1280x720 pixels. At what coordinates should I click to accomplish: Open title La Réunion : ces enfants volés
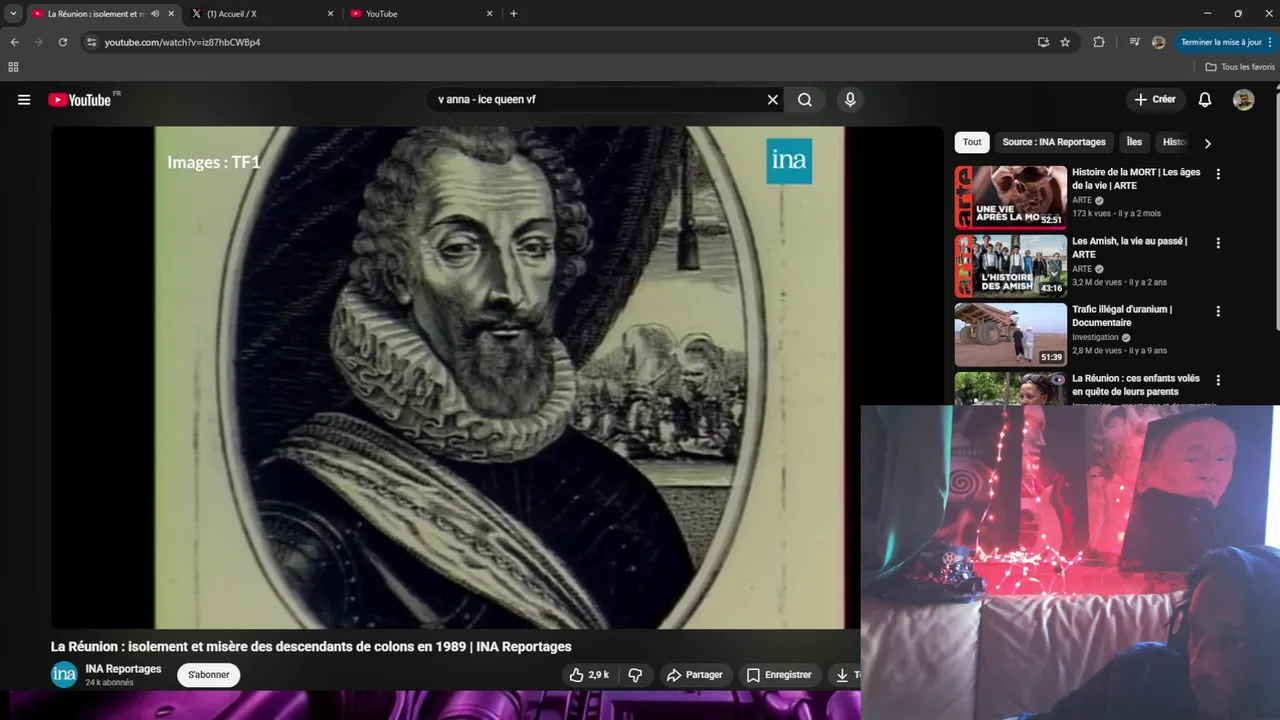coord(1135,385)
